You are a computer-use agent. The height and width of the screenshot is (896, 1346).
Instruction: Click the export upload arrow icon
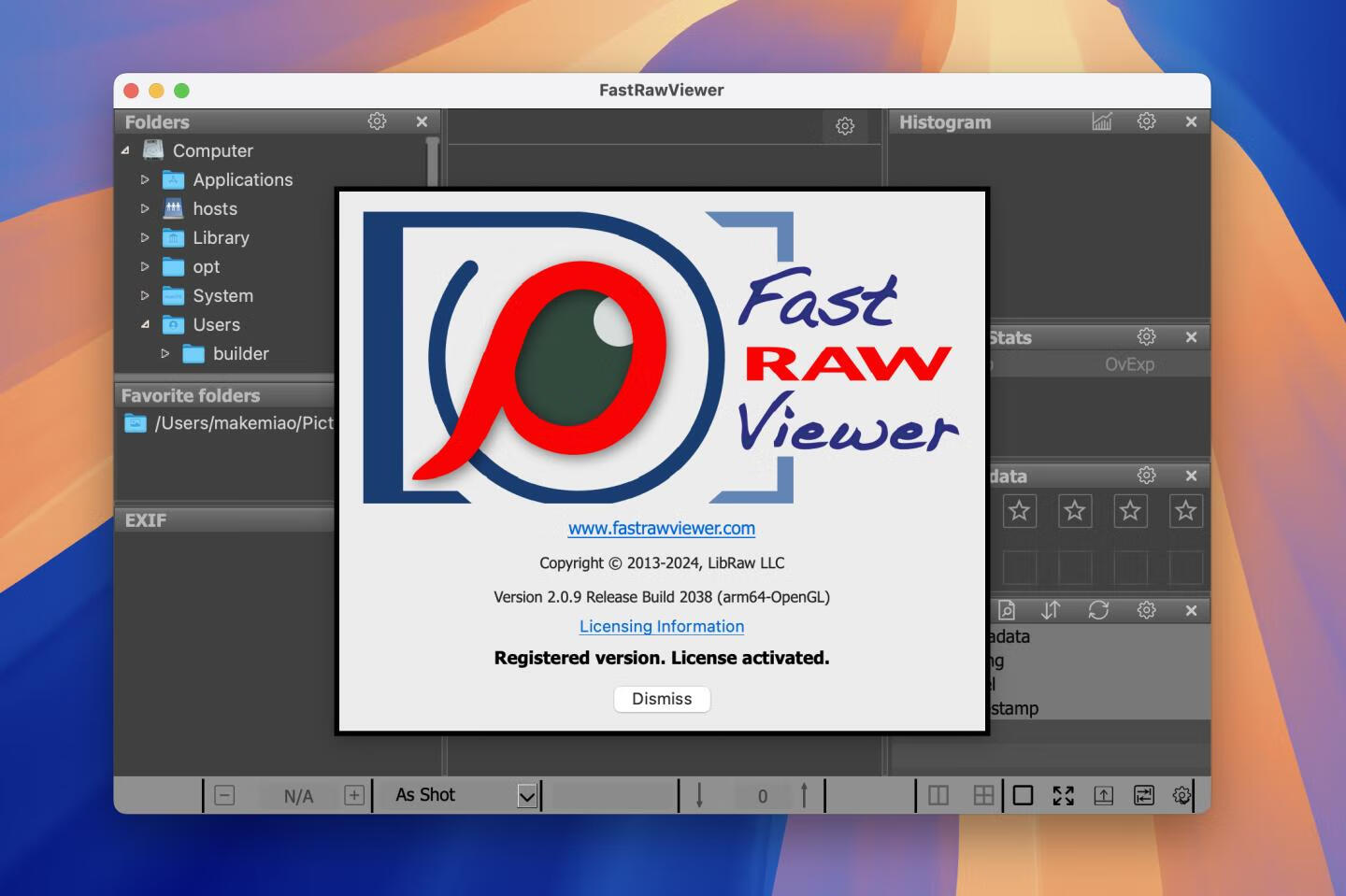coord(1104,795)
